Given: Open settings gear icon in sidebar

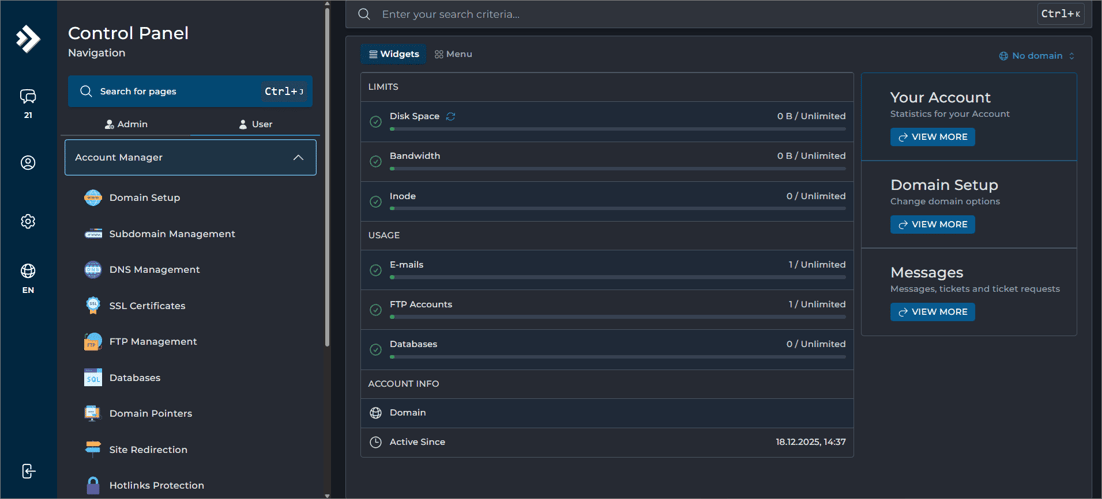Looking at the screenshot, I should (28, 222).
